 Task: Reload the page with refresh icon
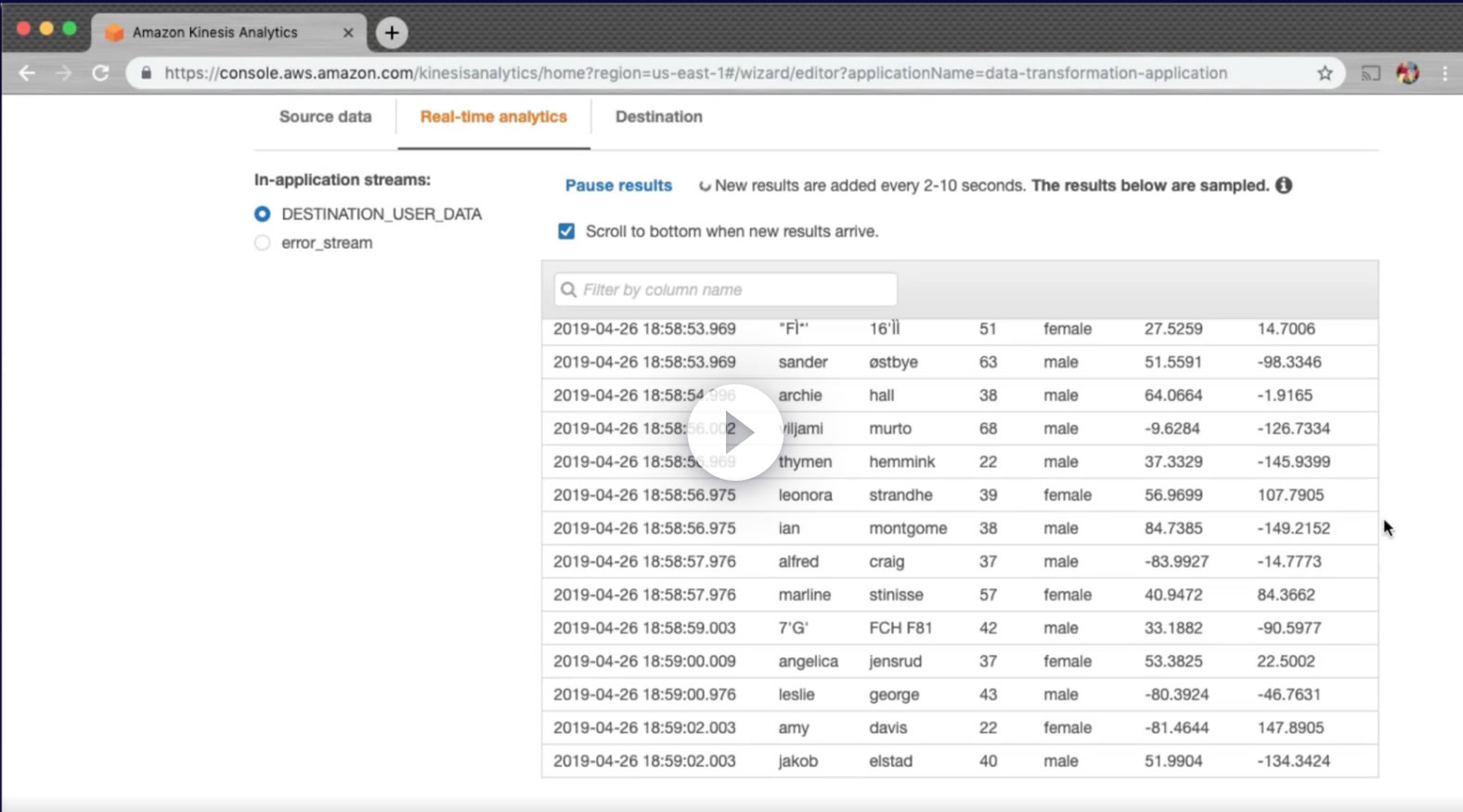[x=100, y=73]
